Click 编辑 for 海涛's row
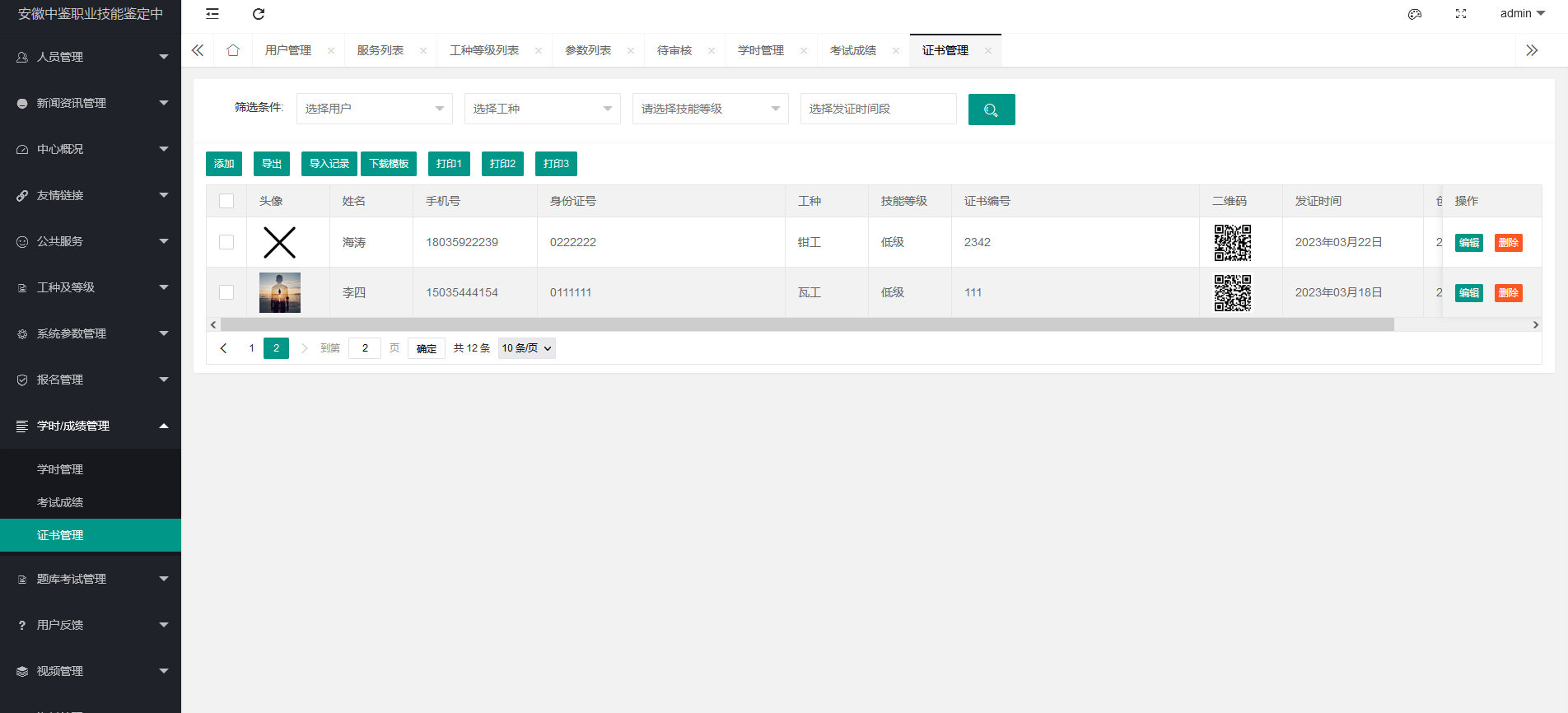The width and height of the screenshot is (1568, 713). (1469, 243)
